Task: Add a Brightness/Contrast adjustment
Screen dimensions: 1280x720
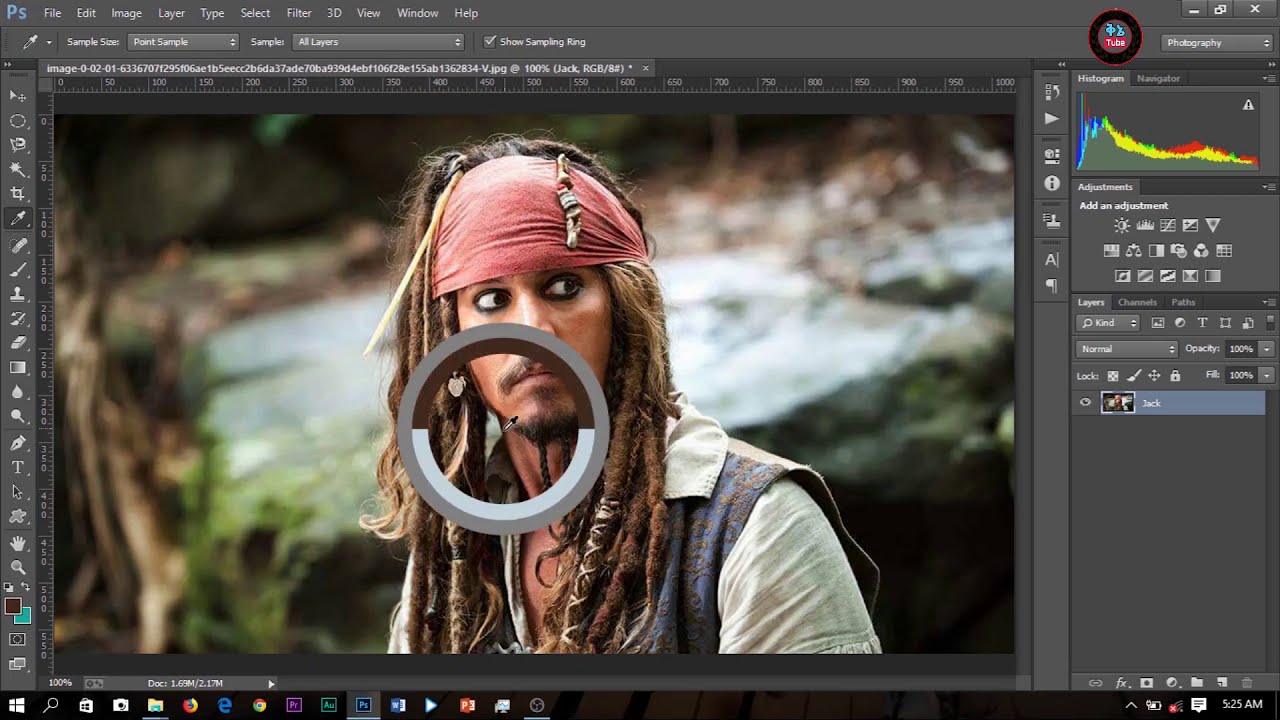Action: click(1122, 226)
